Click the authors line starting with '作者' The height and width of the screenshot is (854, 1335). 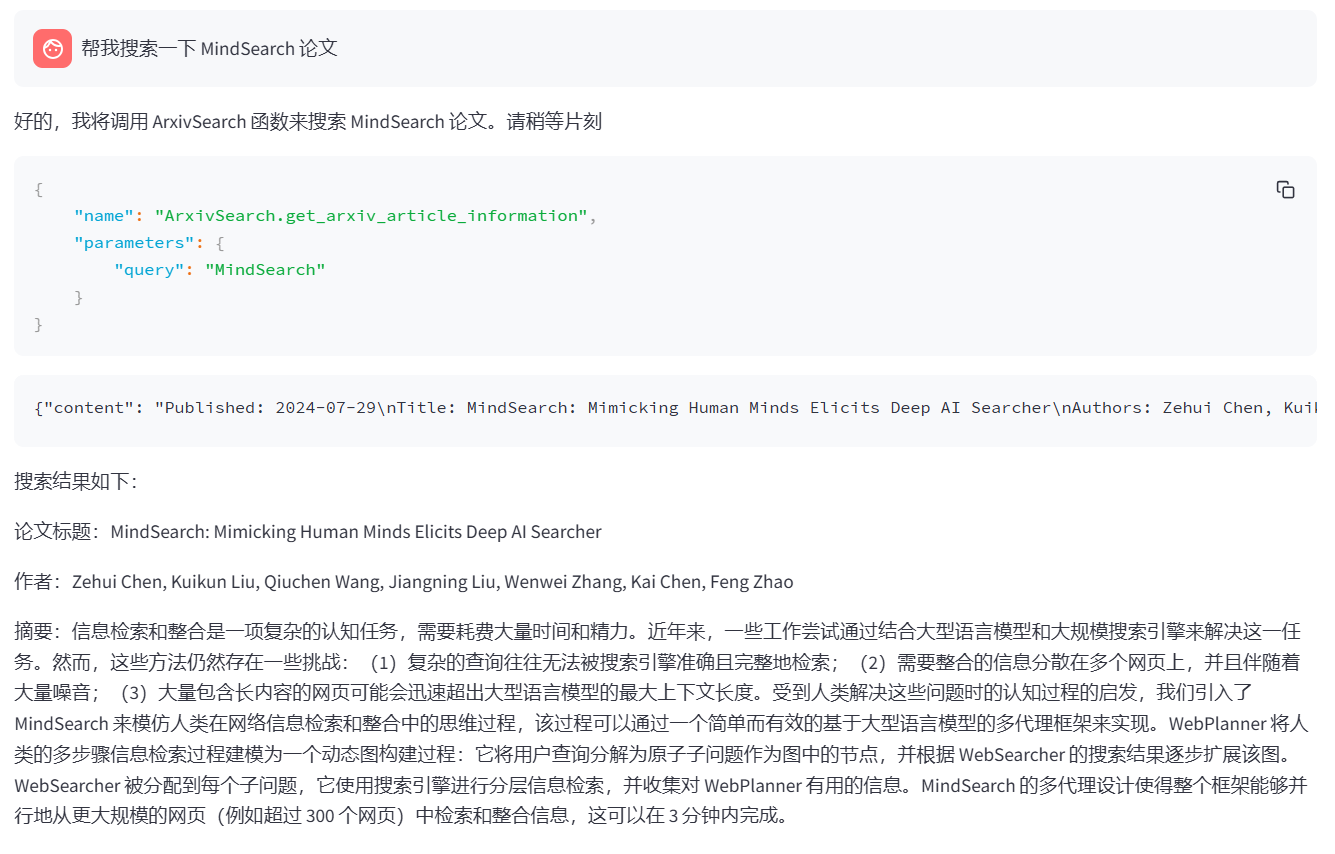coord(404,582)
